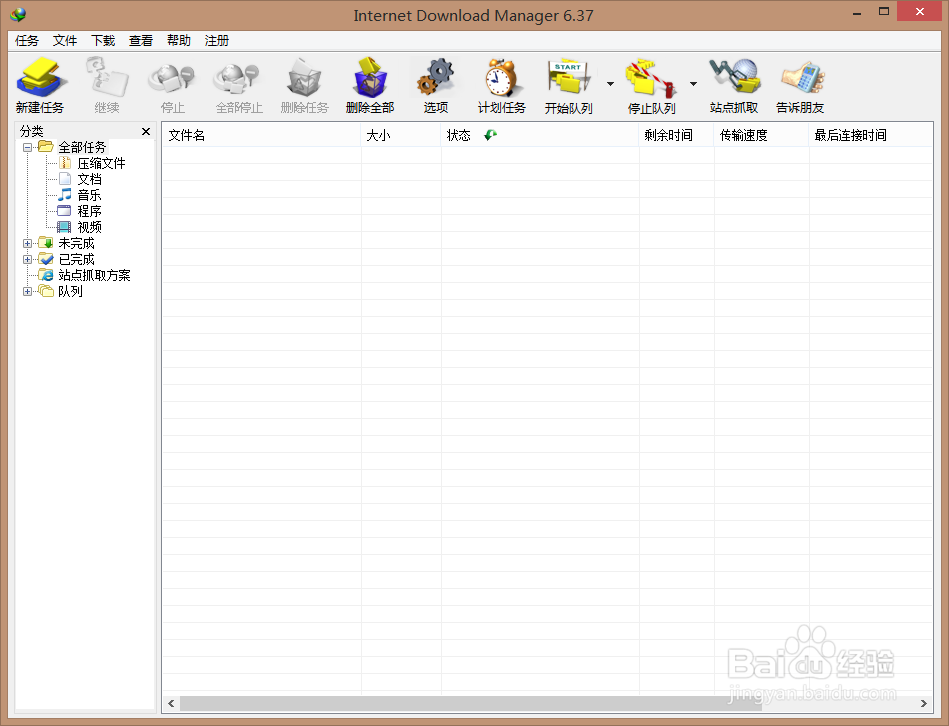
Task: Minimize the Internet Download Manager window
Action: tap(856, 13)
